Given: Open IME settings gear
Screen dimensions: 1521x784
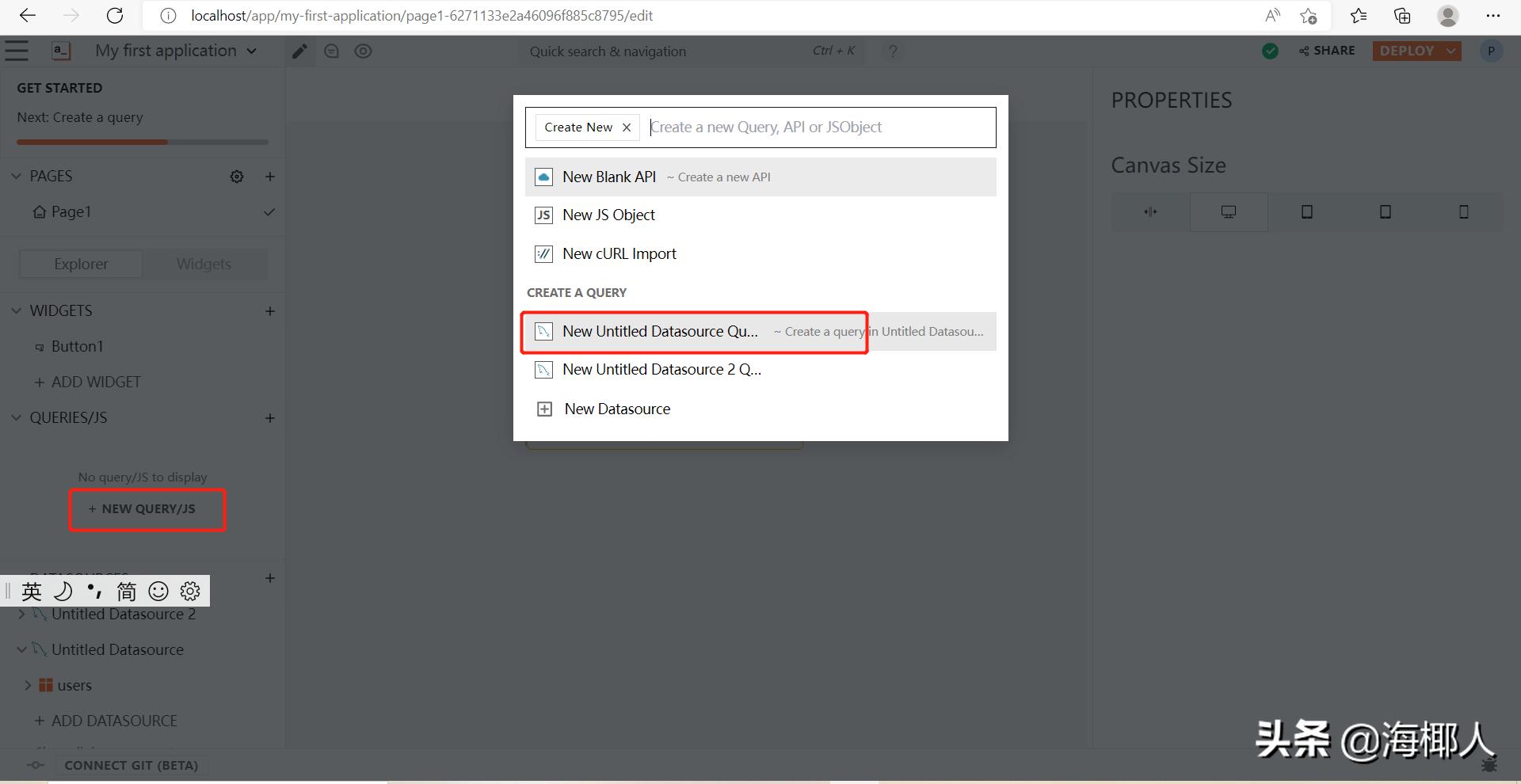Looking at the screenshot, I should (x=190, y=591).
